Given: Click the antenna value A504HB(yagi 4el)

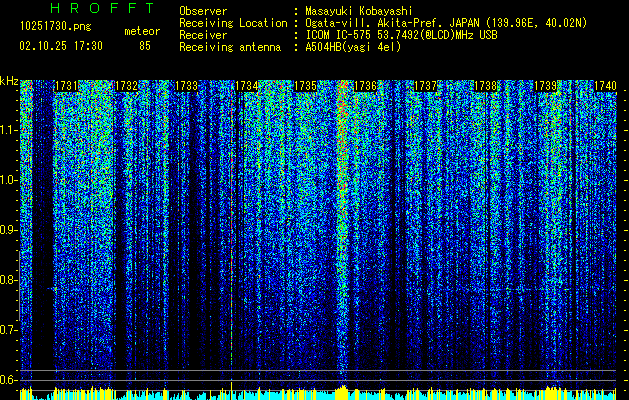Looking at the screenshot, I should tap(353, 47).
